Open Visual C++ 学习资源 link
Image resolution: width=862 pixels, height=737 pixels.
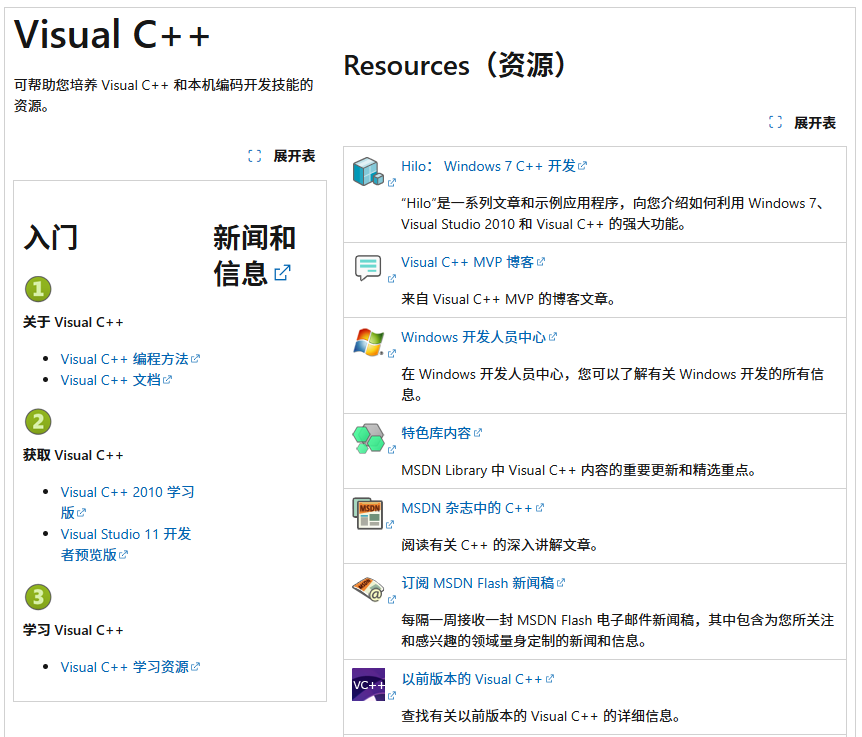pos(130,667)
